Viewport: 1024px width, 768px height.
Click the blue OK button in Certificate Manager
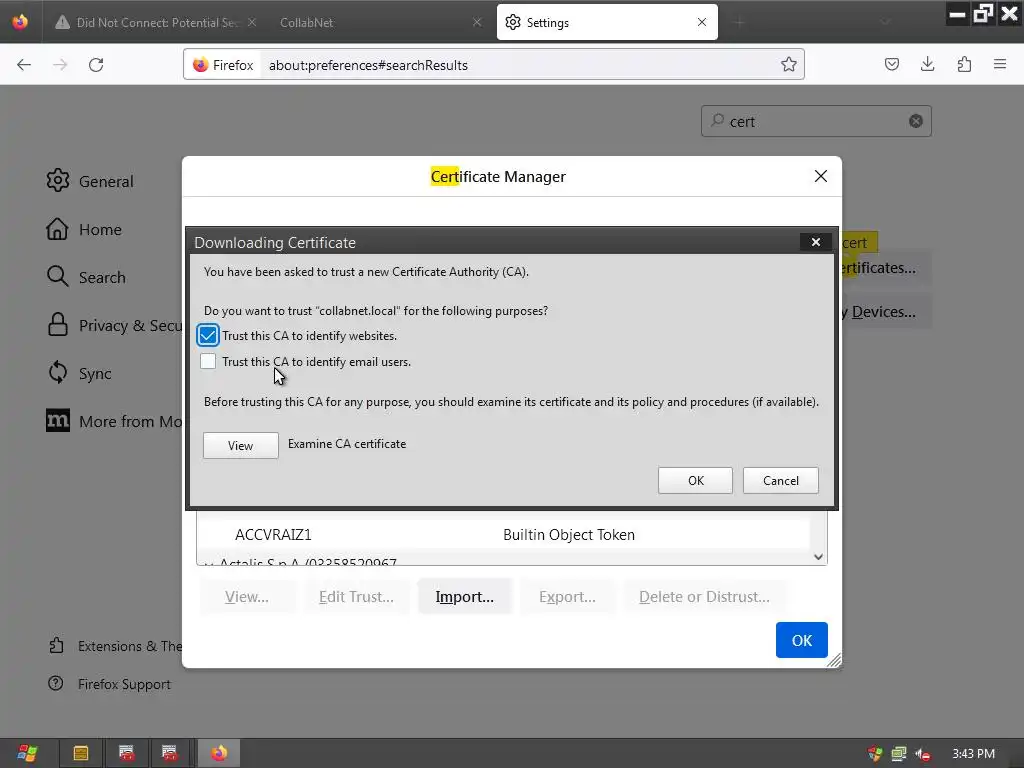click(x=801, y=640)
